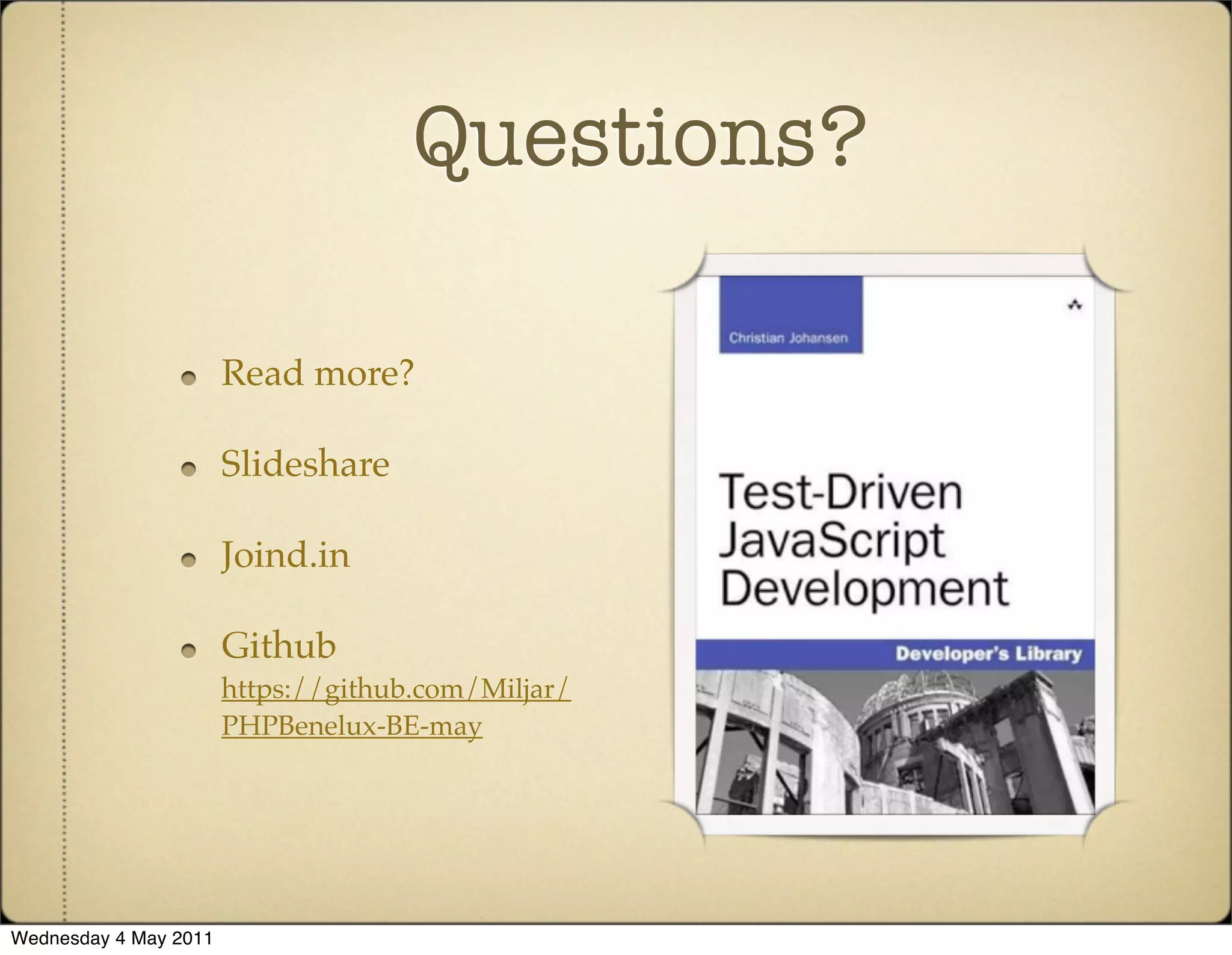Click the publisher logo at the cover's top right
Screen dimensions: 1232x955
point(1075,306)
